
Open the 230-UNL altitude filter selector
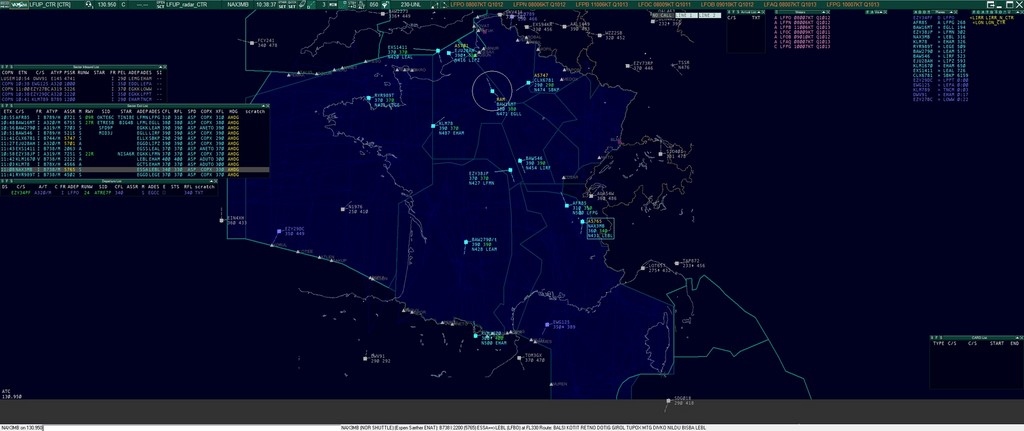pyautogui.click(x=410, y=4)
